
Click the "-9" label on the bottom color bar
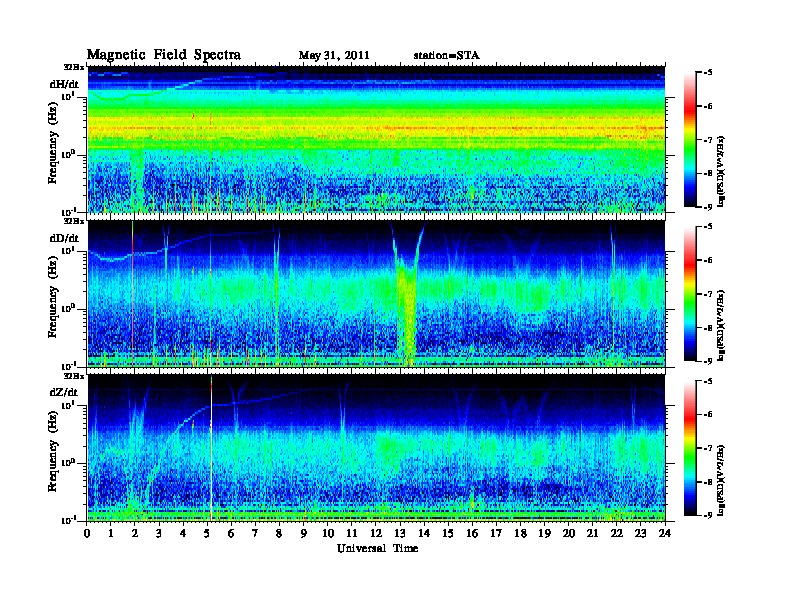708,515
